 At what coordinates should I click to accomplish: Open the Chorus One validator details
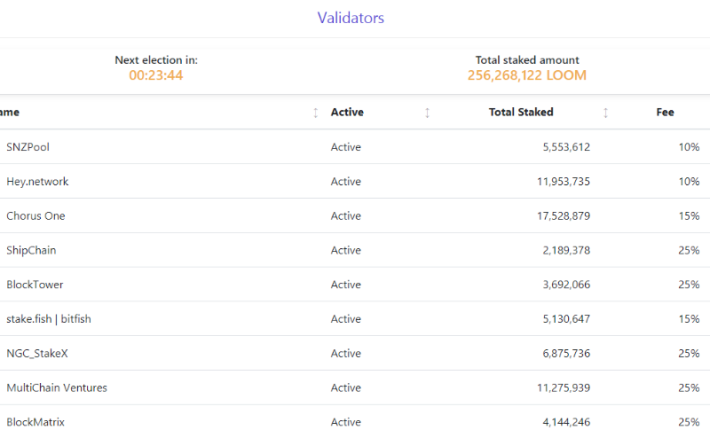(35, 216)
